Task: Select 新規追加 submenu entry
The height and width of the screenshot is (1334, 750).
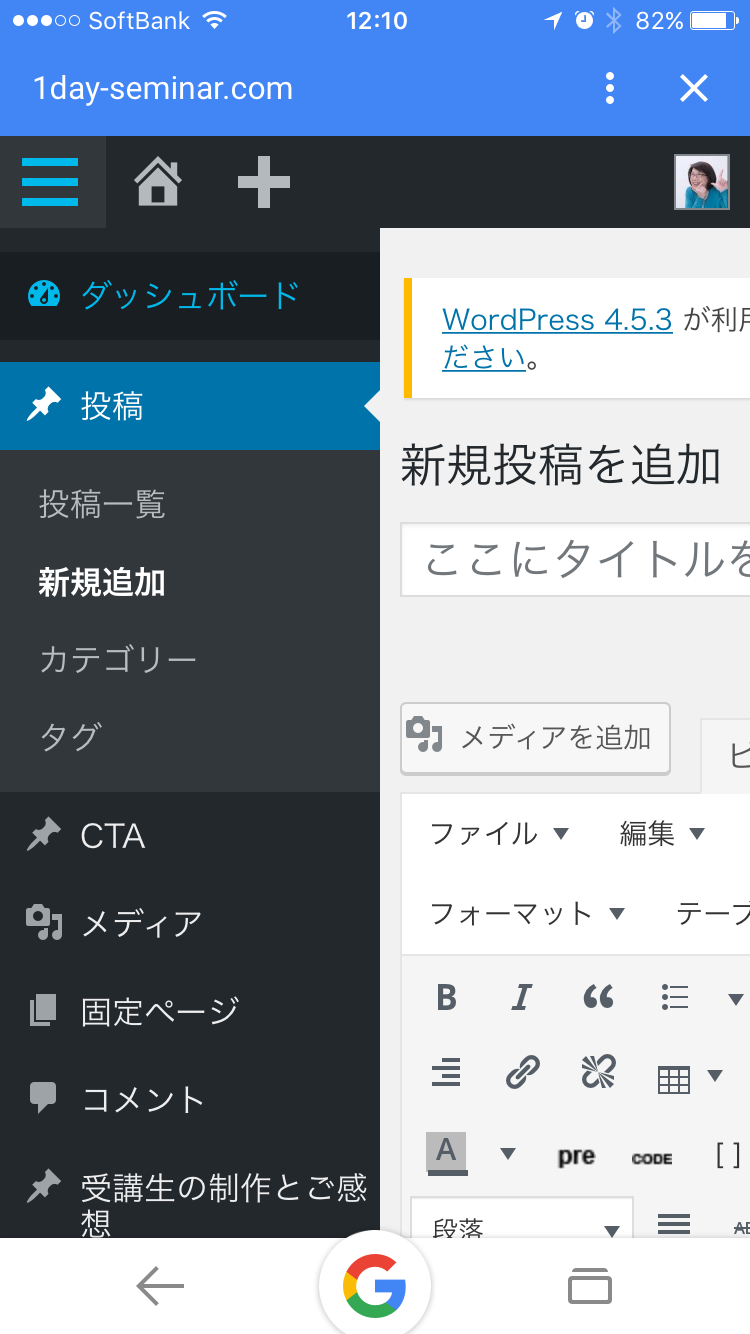Action: point(102,582)
